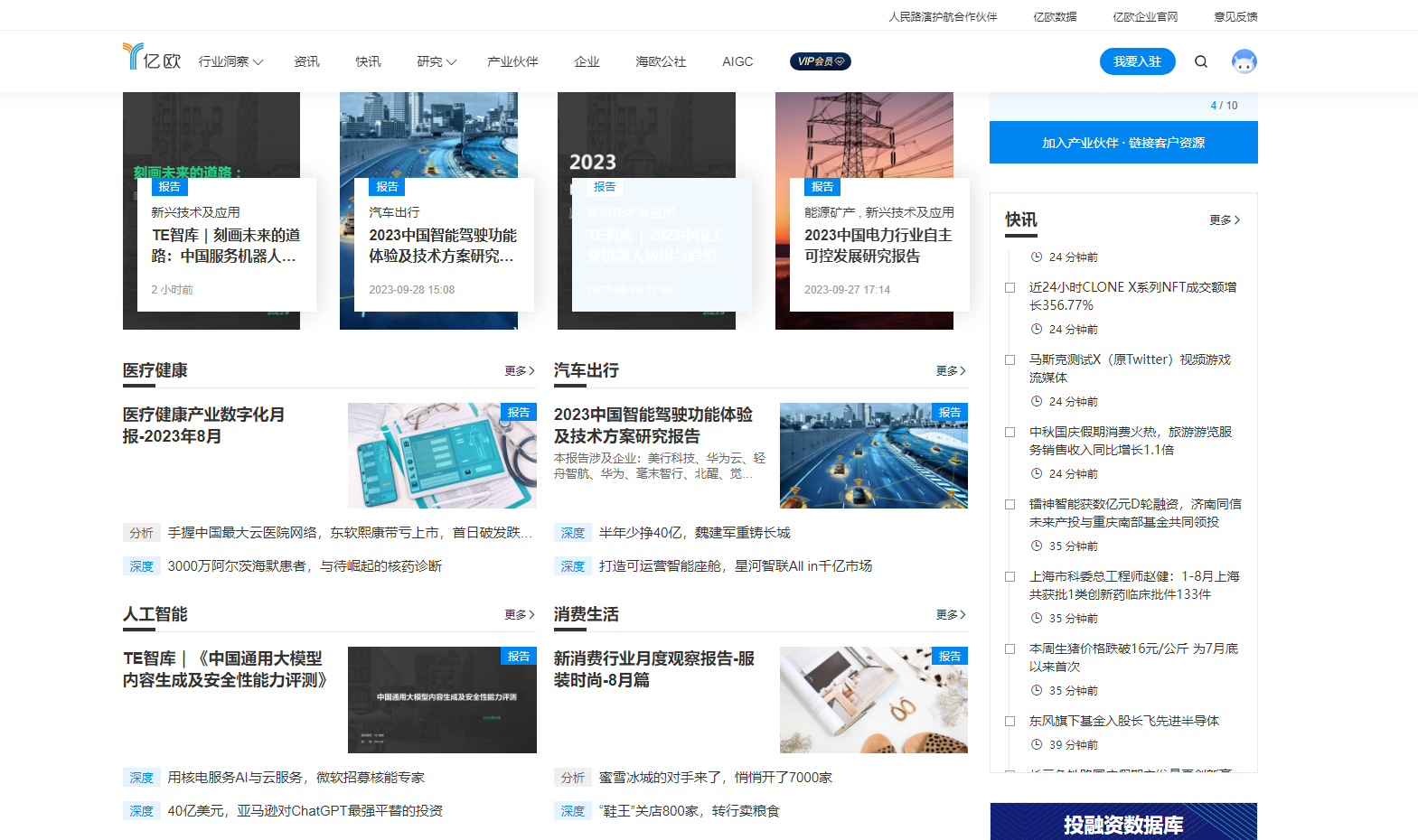The image size is (1418, 840).
Task: Click 分析 tag beside 手握中国最大云医院网络
Action: click(142, 533)
